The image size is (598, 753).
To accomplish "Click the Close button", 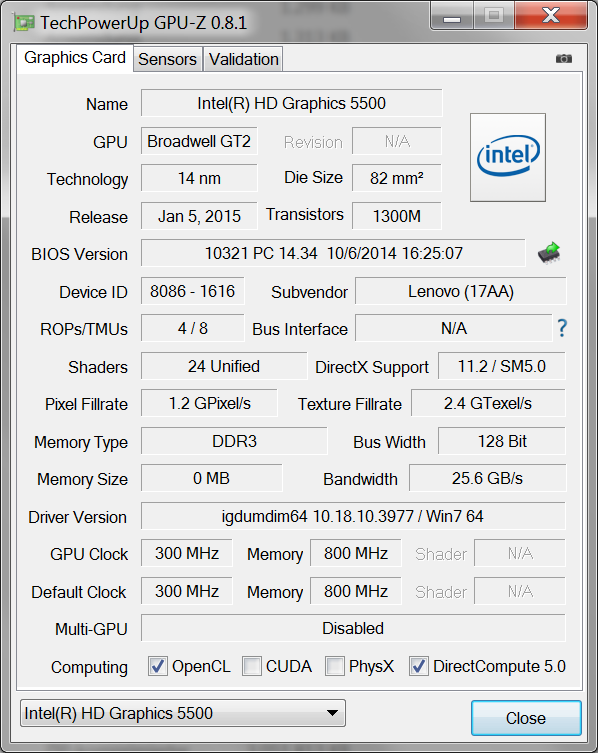I will click(526, 718).
